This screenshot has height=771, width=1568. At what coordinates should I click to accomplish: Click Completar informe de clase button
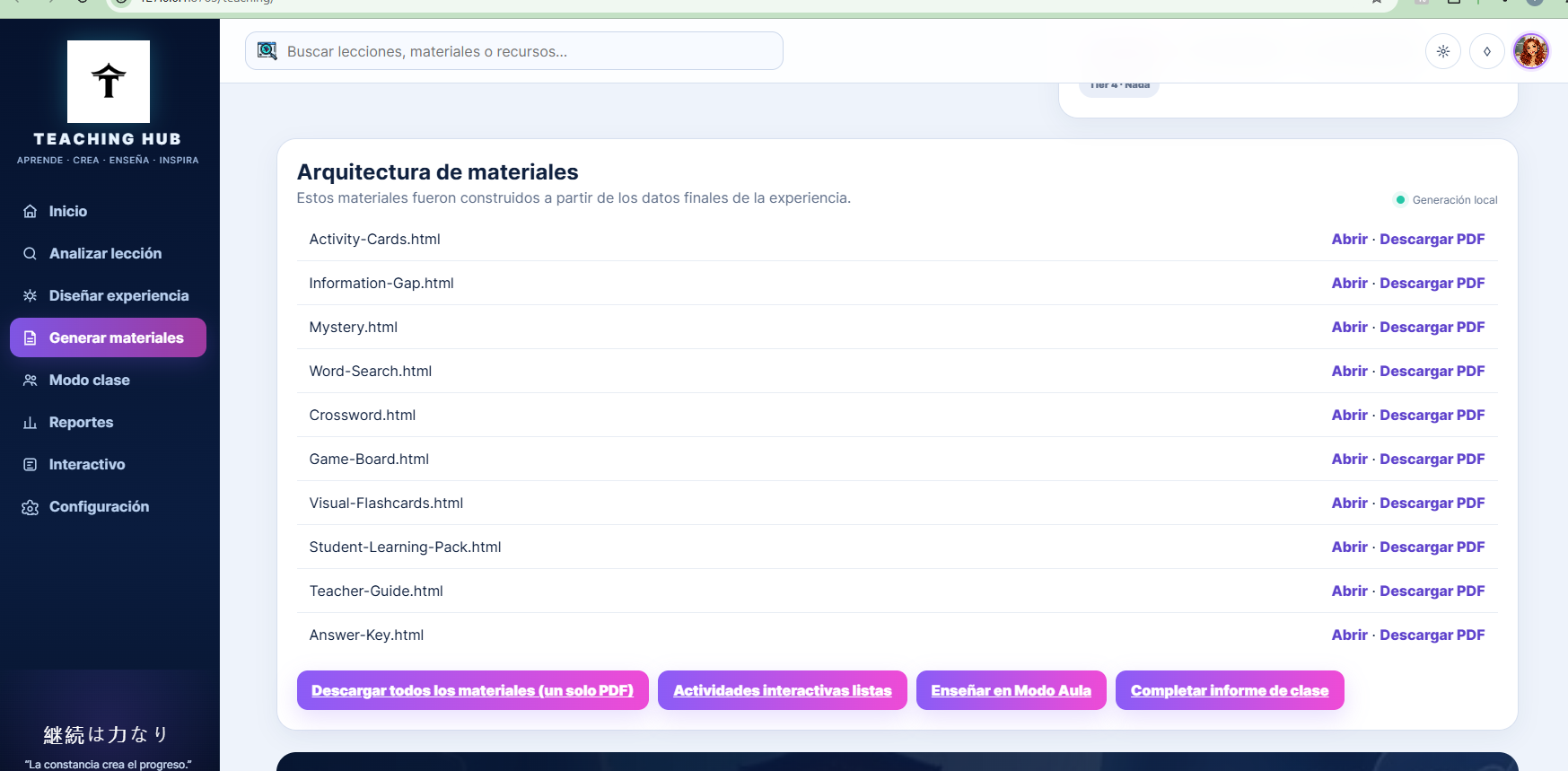pyautogui.click(x=1230, y=690)
